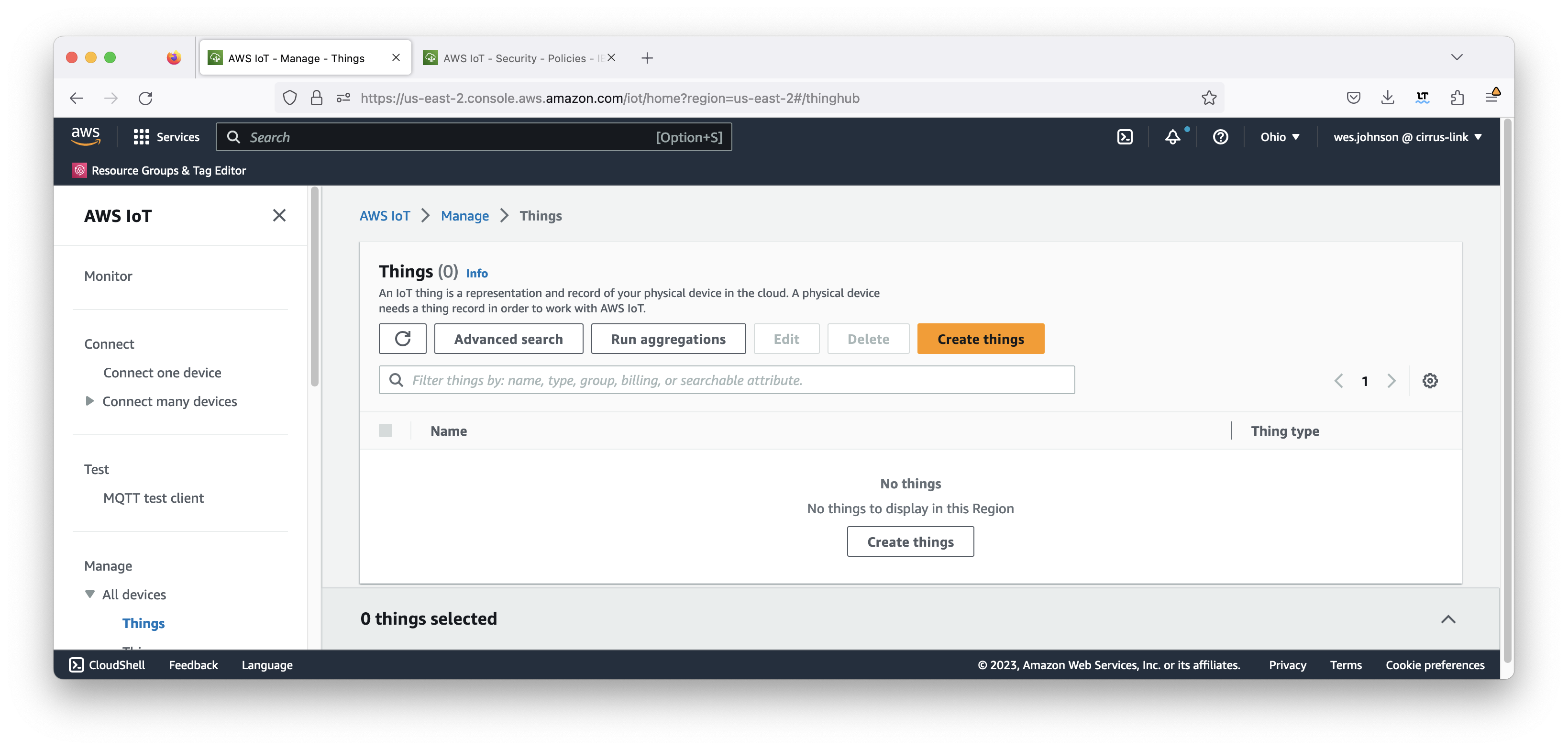Screen dimensions: 1568x750
Task: Open the notifications bell
Action: pos(1172,137)
